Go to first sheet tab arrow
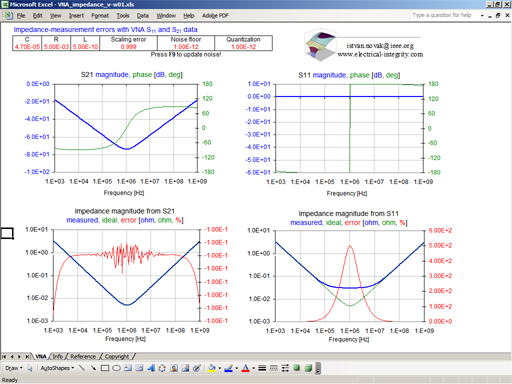Image resolution: width=512 pixels, height=384 pixels. point(4,356)
